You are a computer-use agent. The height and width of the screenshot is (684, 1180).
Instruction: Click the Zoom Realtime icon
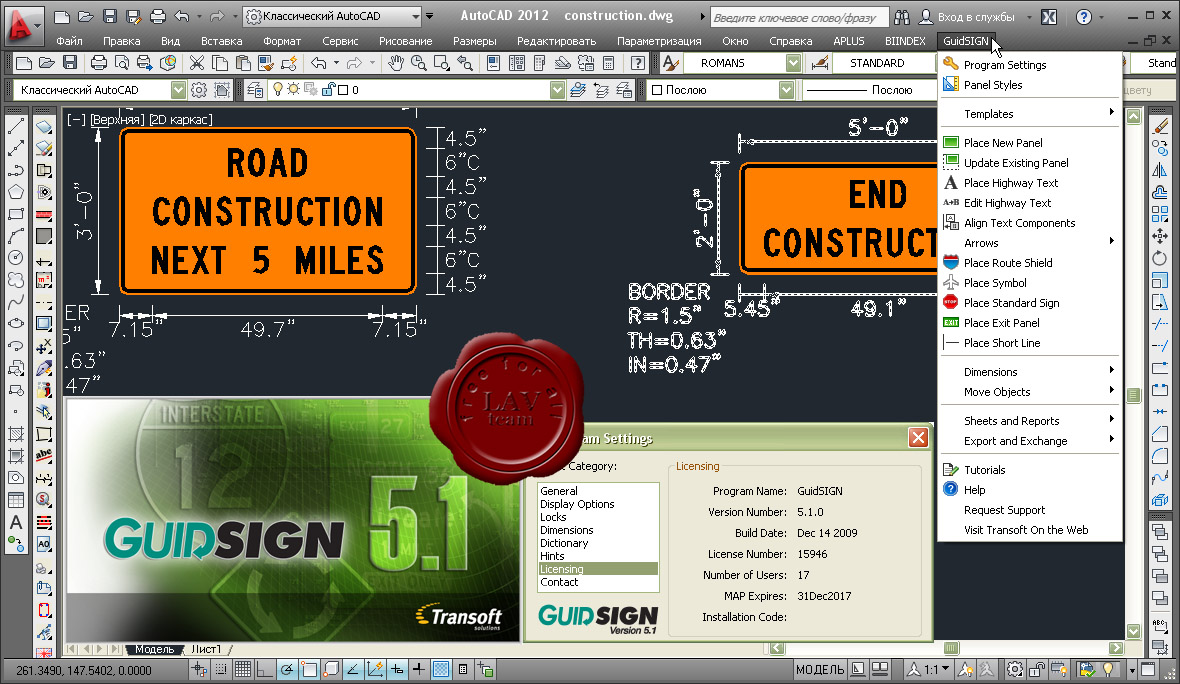[418, 63]
